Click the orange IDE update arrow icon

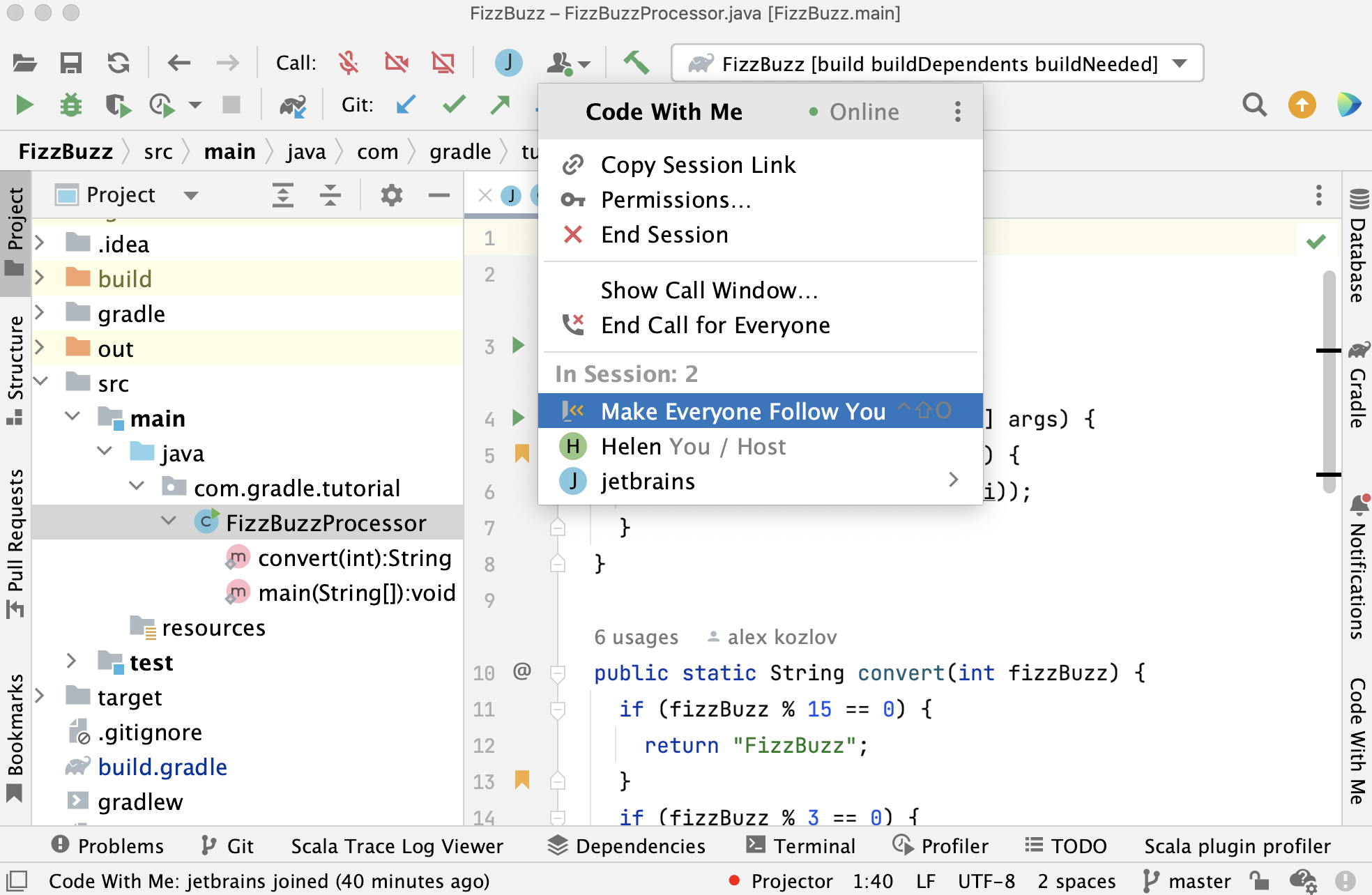[x=1302, y=105]
